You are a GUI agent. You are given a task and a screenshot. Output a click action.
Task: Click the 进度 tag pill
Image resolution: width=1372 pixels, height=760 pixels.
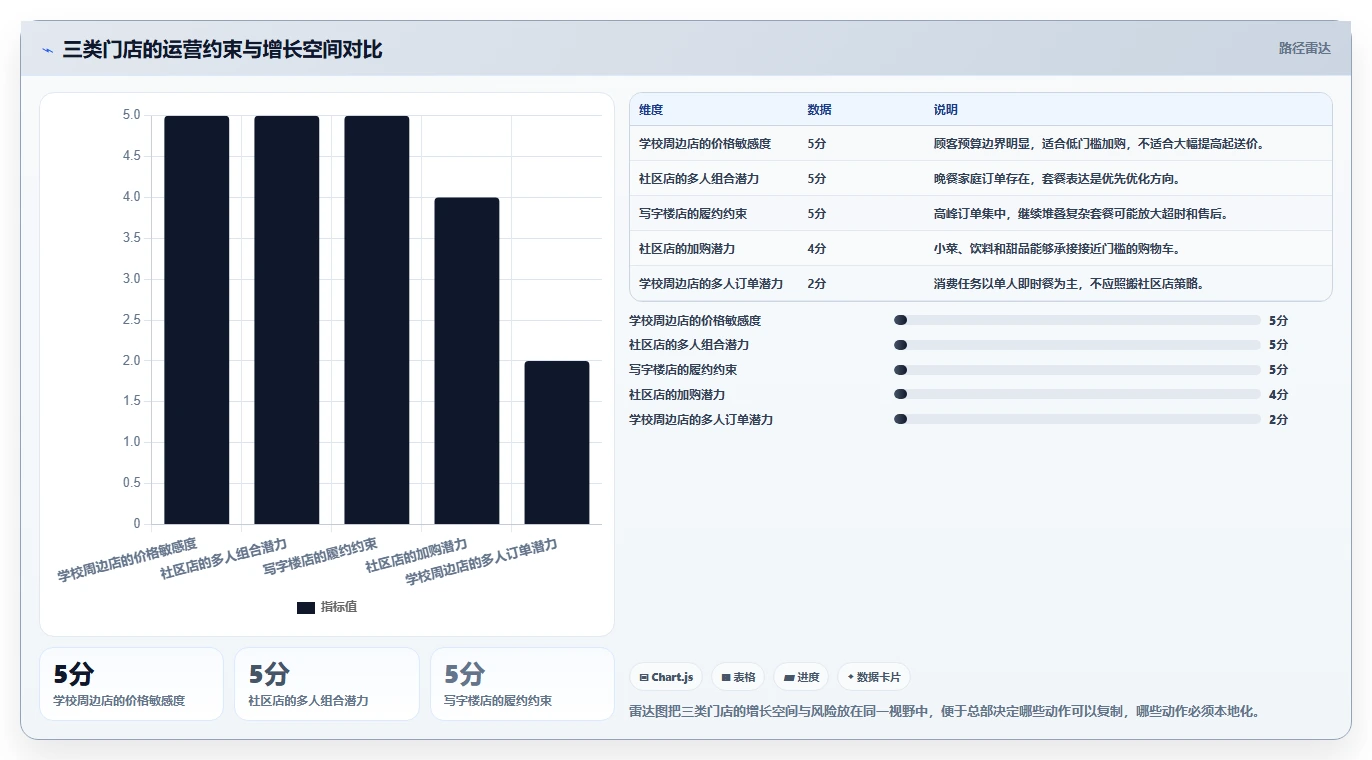coord(802,677)
